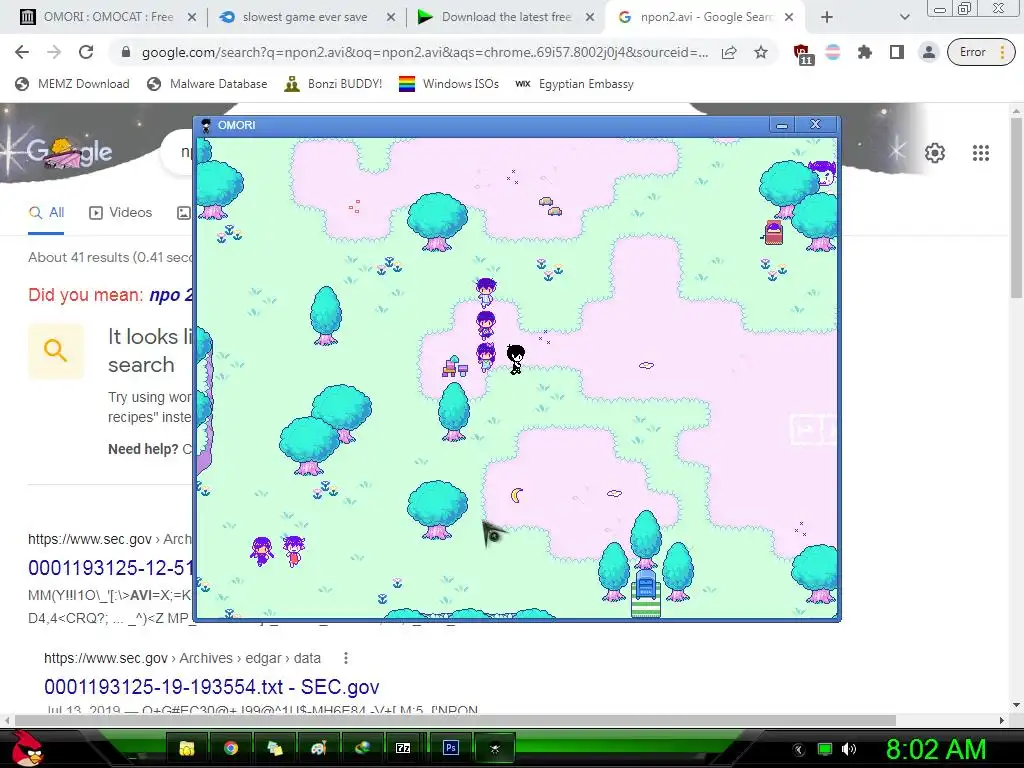
Task: Click the blue mailbox between trees
Action: tap(646, 583)
